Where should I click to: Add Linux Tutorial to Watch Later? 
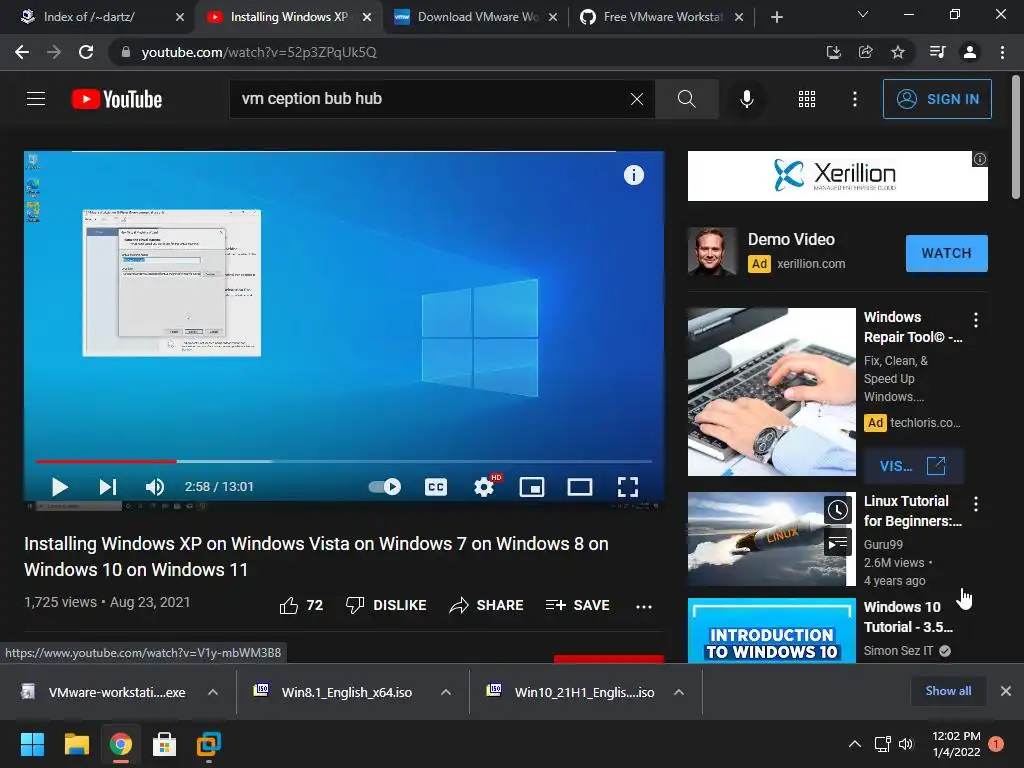point(837,510)
